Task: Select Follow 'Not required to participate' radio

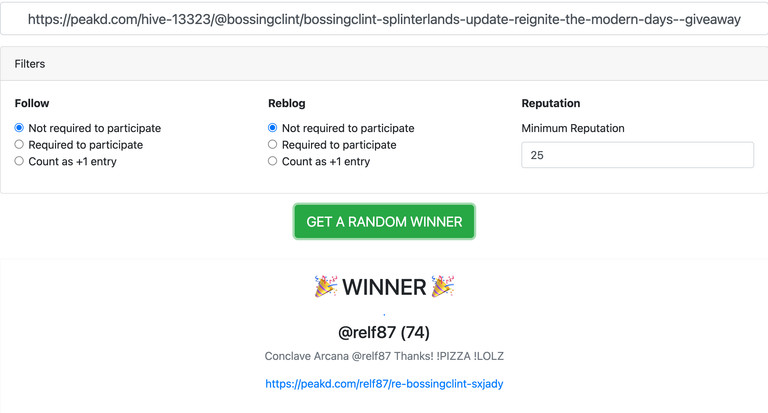Action: coord(19,128)
